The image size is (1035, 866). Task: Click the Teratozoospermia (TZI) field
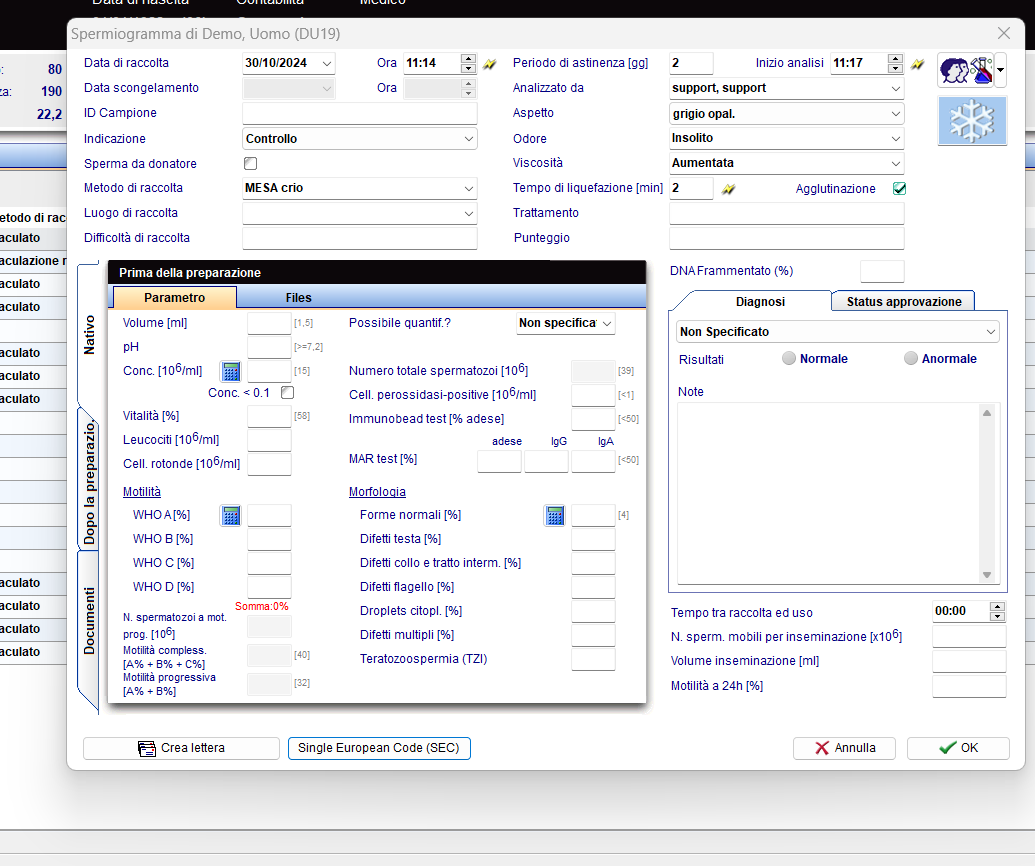point(593,659)
